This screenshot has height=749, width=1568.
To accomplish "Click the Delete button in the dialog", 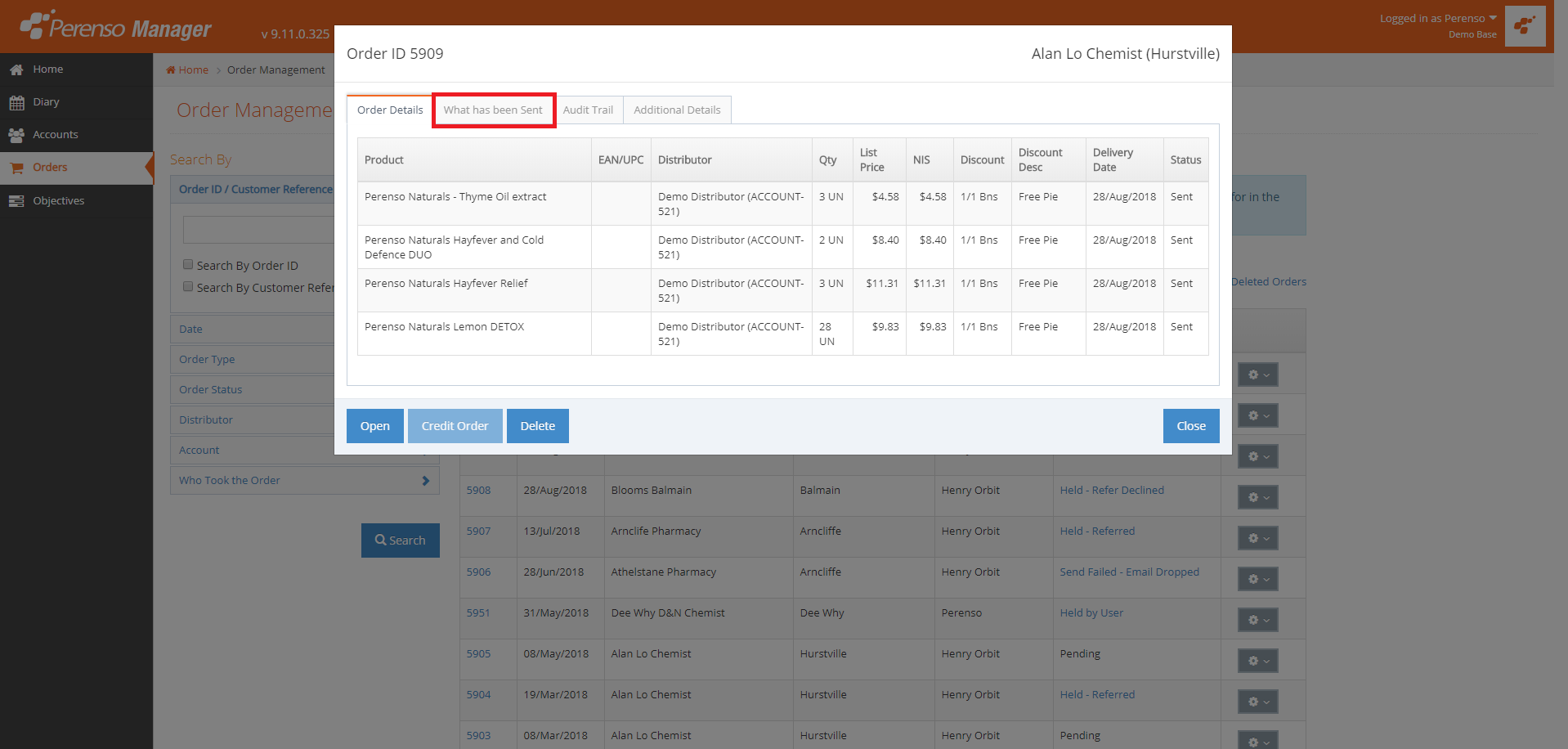I will [x=538, y=426].
